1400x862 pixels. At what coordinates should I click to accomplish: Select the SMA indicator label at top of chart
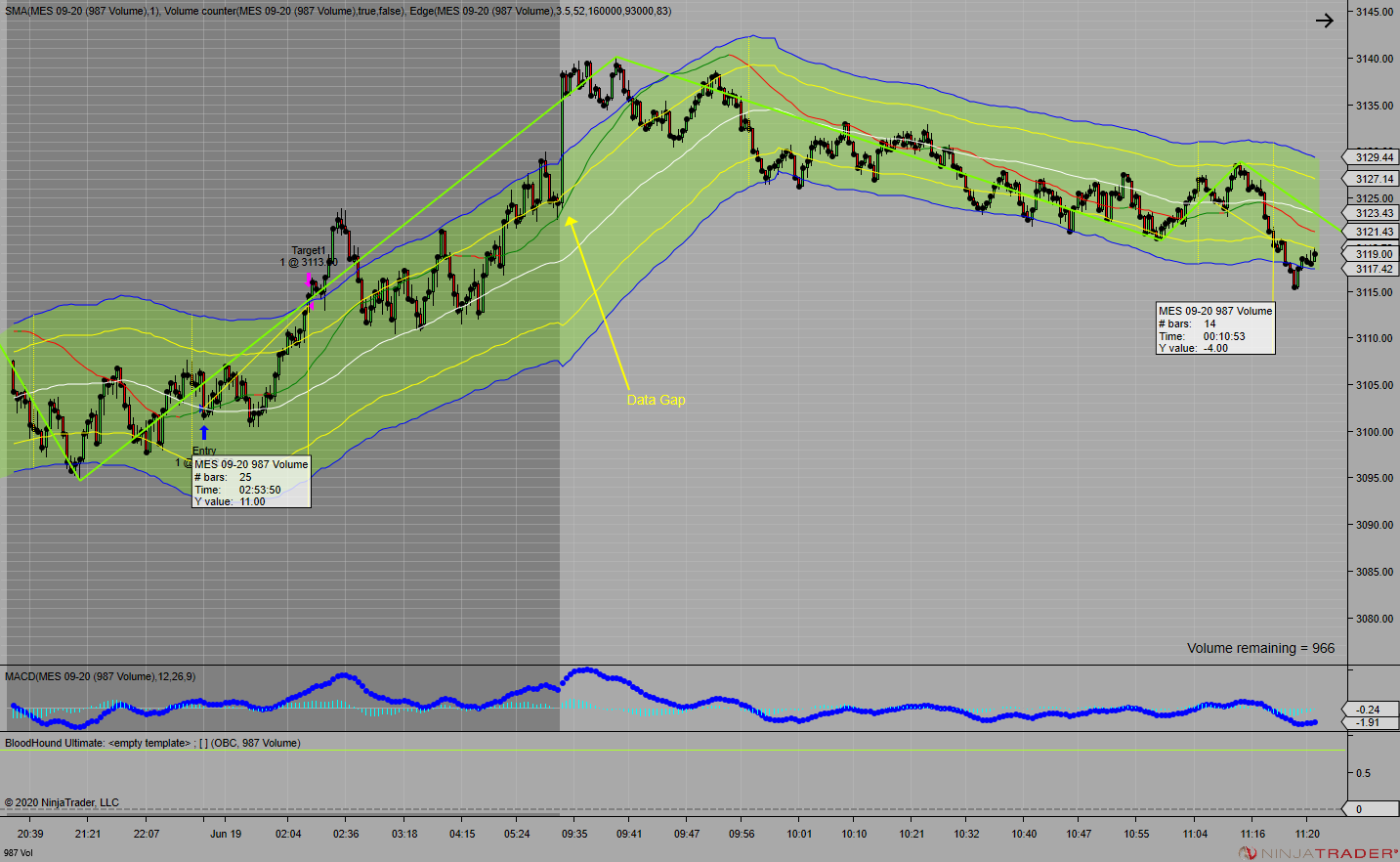point(338,11)
